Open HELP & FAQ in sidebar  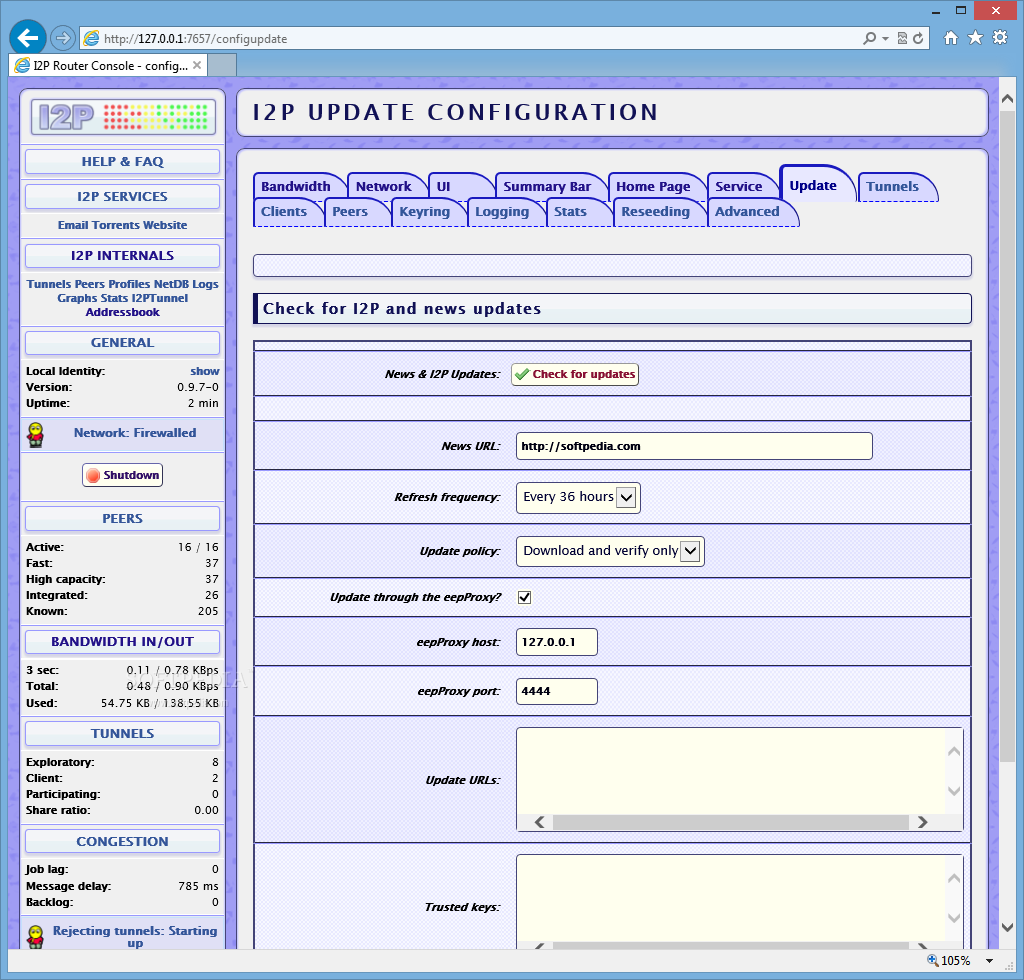[x=123, y=162]
